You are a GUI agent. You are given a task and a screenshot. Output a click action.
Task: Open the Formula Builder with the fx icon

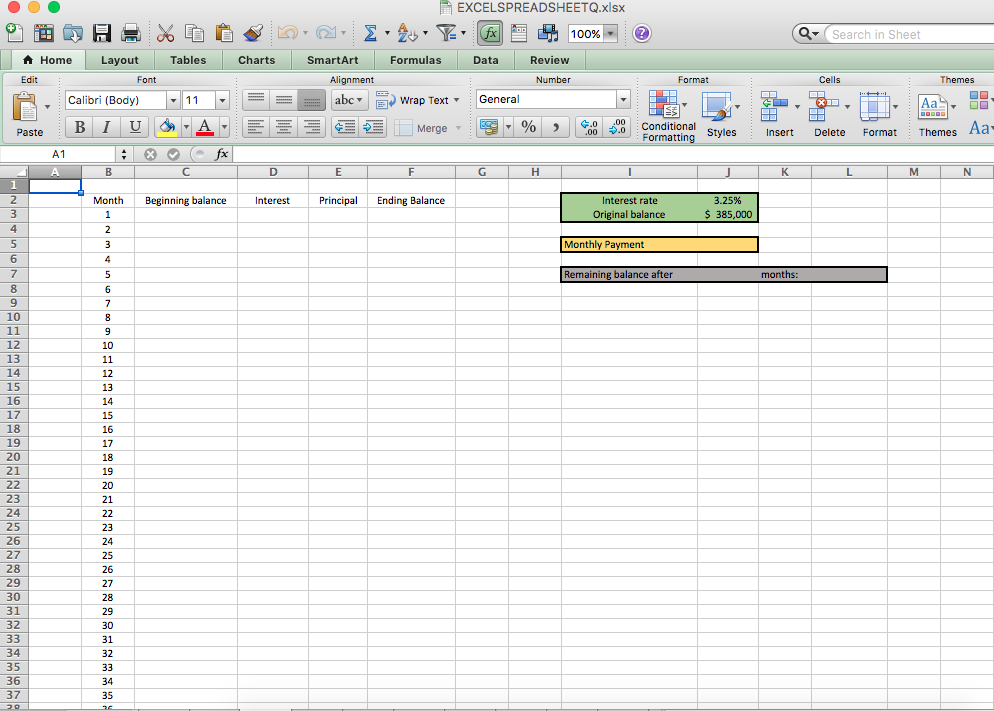point(490,33)
